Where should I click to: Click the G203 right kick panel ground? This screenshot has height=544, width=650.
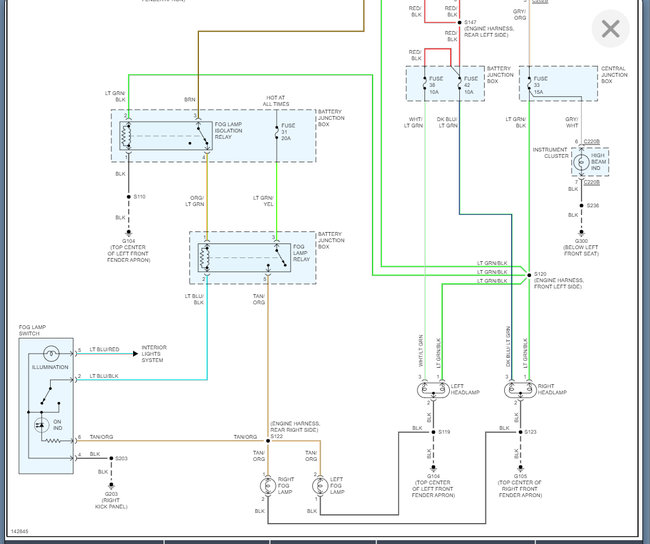coord(111,500)
